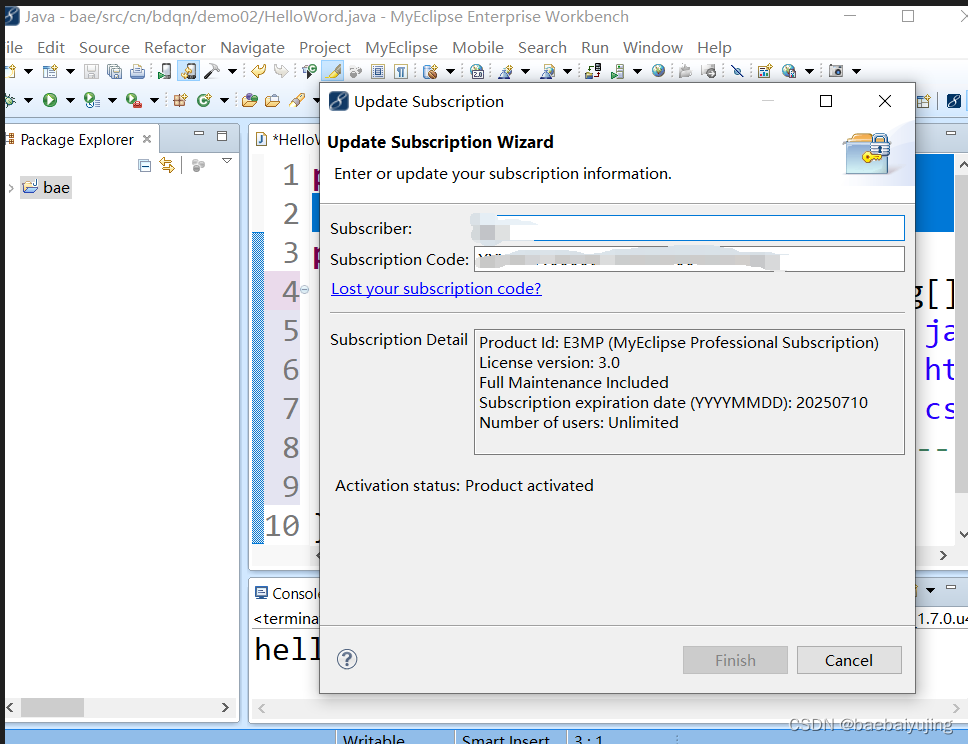
Task: Click the Build (hammer) icon
Action: (209, 71)
